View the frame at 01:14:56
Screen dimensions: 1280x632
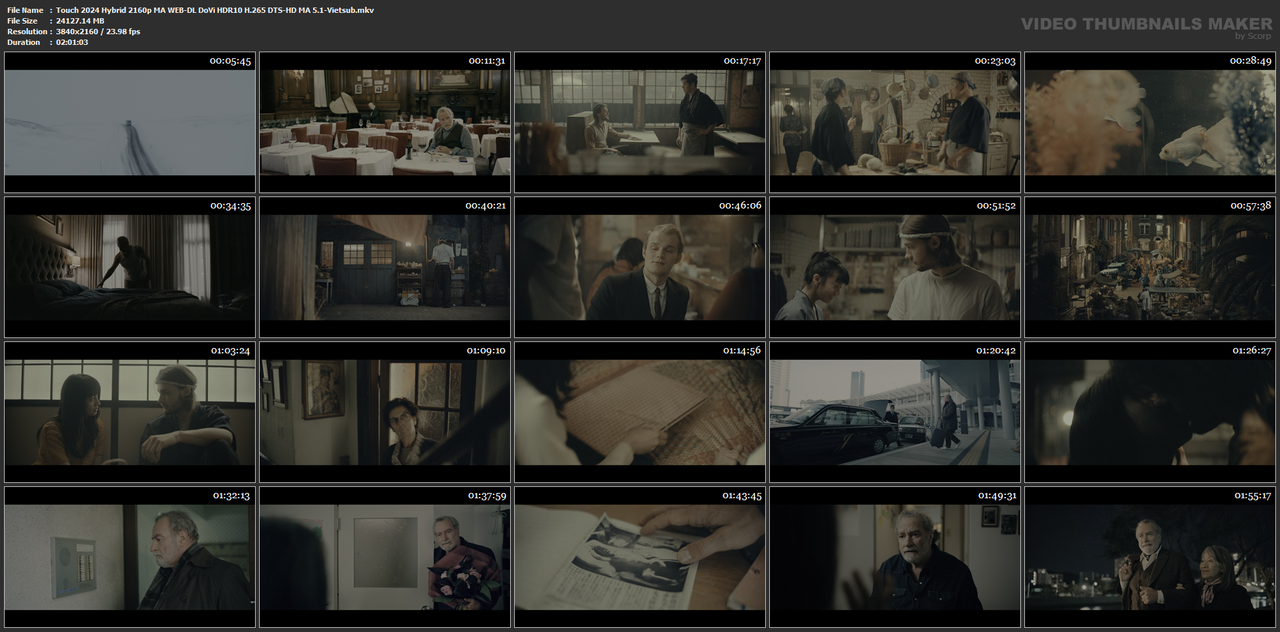point(640,412)
